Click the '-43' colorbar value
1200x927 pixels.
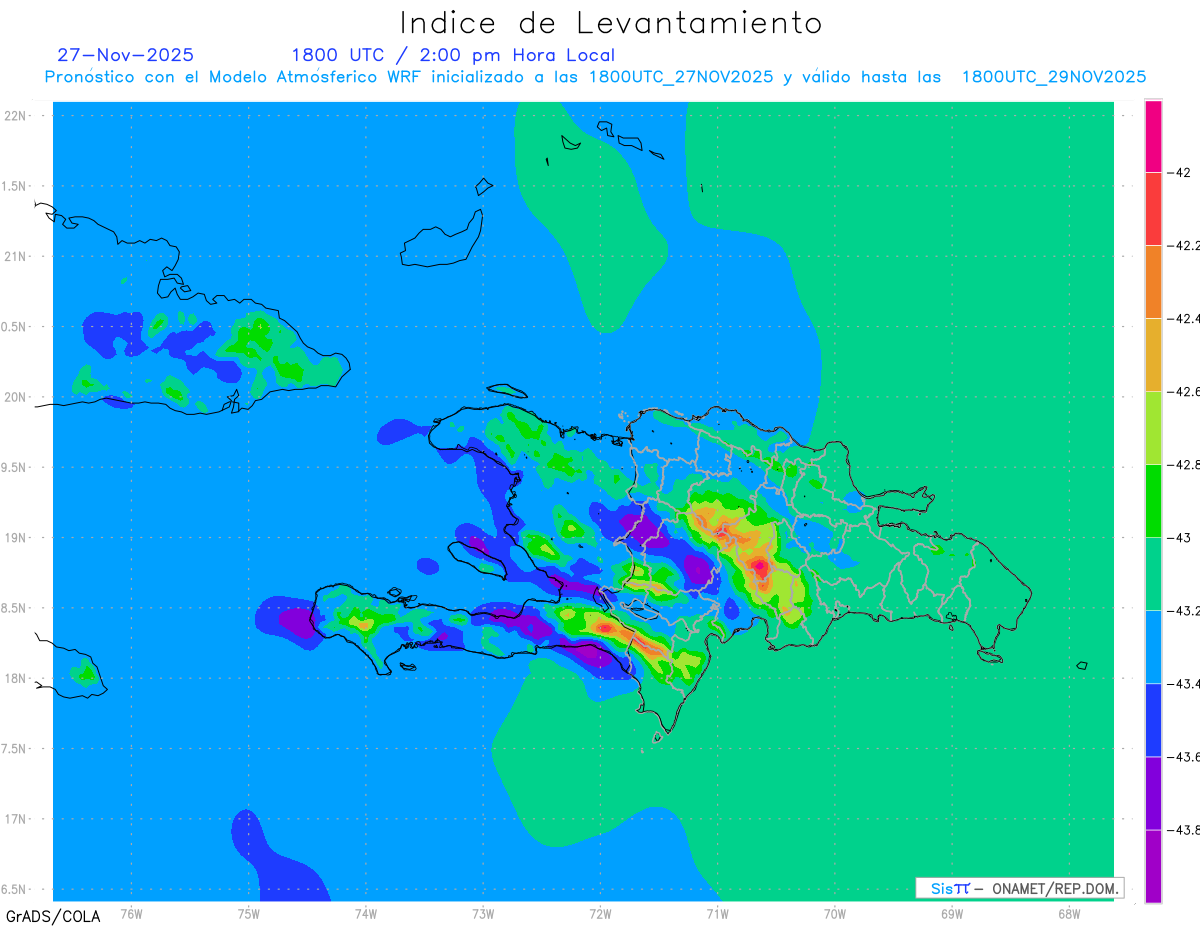point(1181,537)
